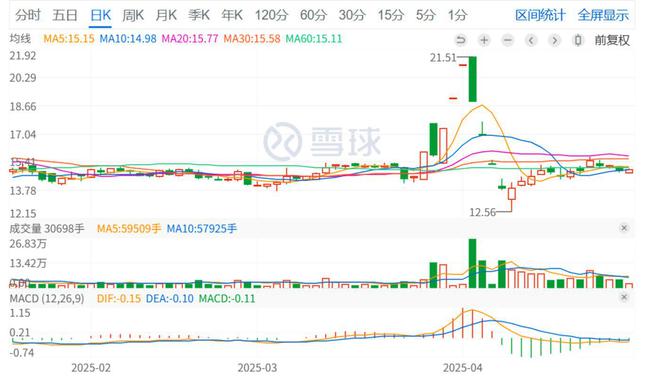The image size is (660, 382).
Task: Open 区间统计 range statistics
Action: 540,15
